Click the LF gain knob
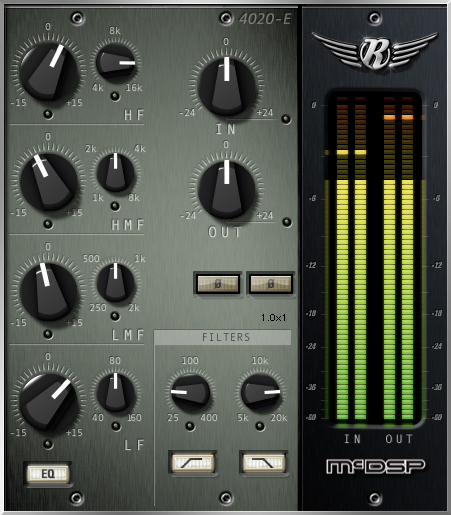The width and height of the screenshot is (451, 515). click(49, 402)
